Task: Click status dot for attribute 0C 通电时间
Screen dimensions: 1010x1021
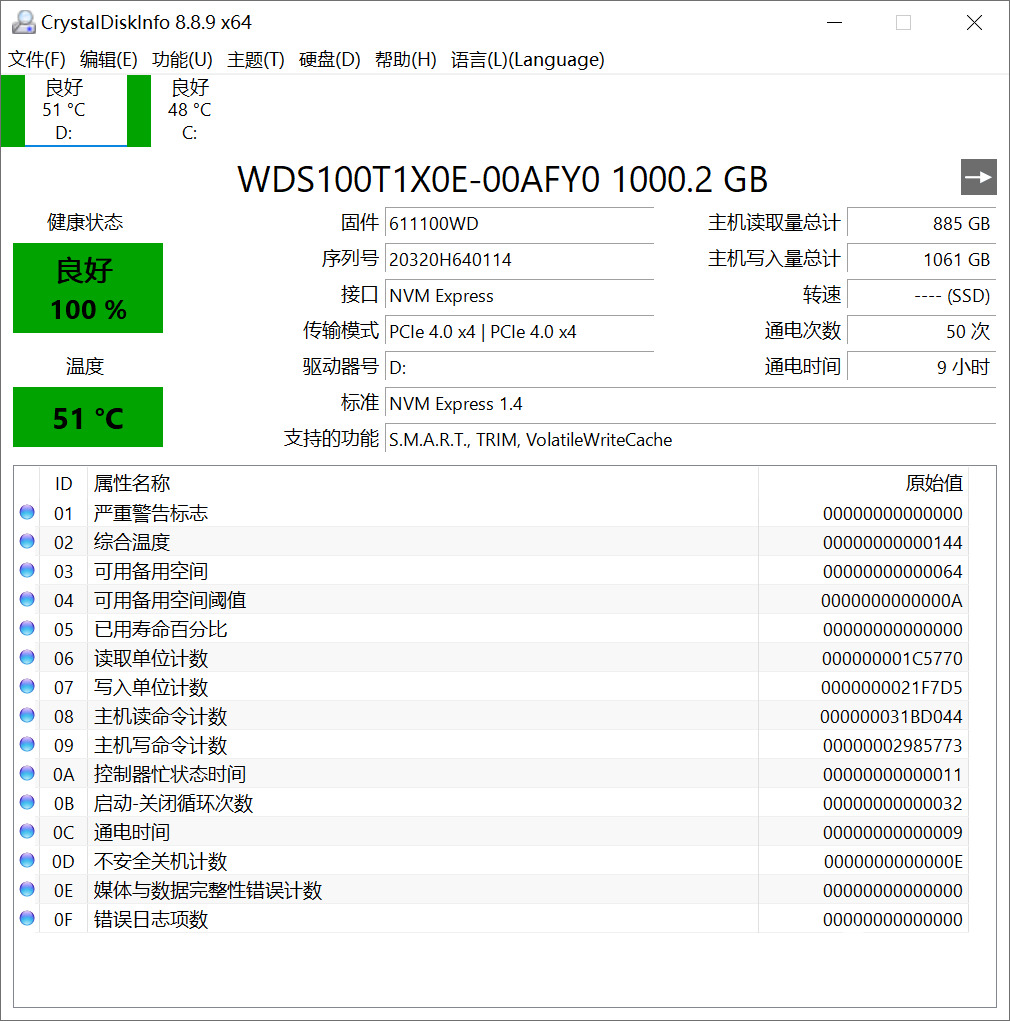Action: tap(27, 831)
